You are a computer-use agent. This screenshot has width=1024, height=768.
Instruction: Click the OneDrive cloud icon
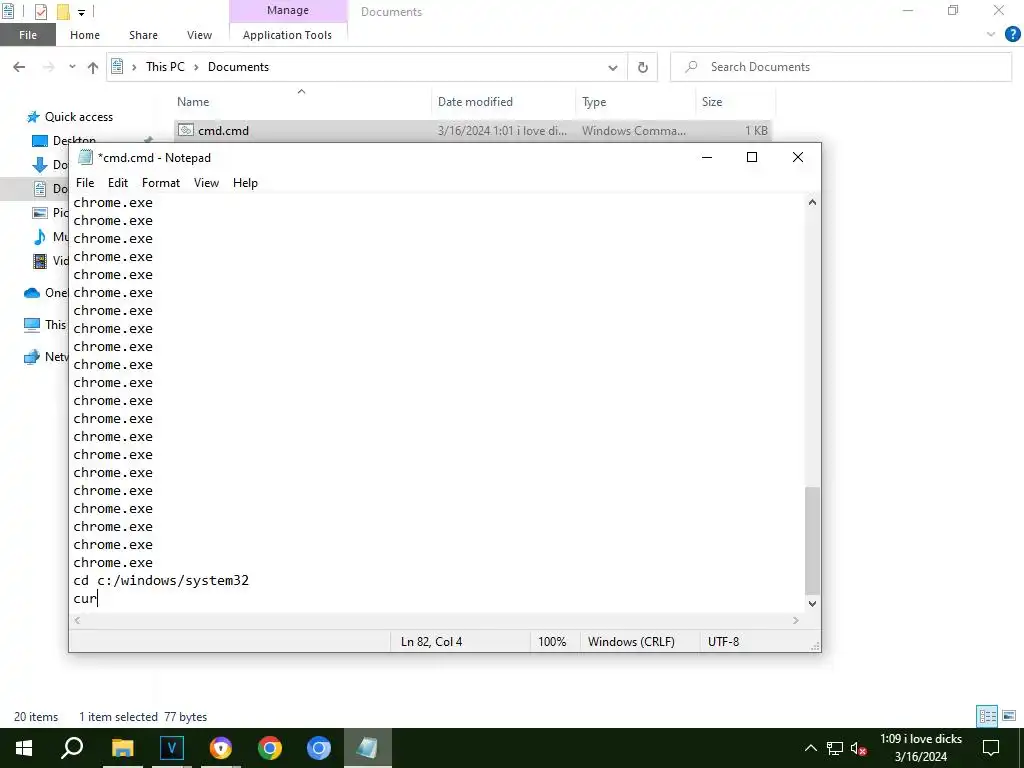tap(32, 293)
